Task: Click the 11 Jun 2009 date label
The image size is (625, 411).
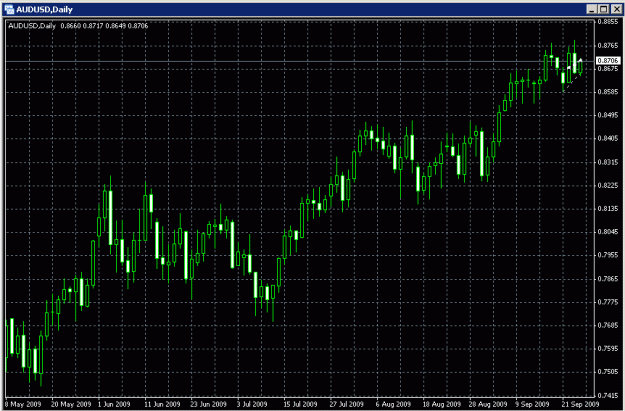Action: pyautogui.click(x=162, y=404)
